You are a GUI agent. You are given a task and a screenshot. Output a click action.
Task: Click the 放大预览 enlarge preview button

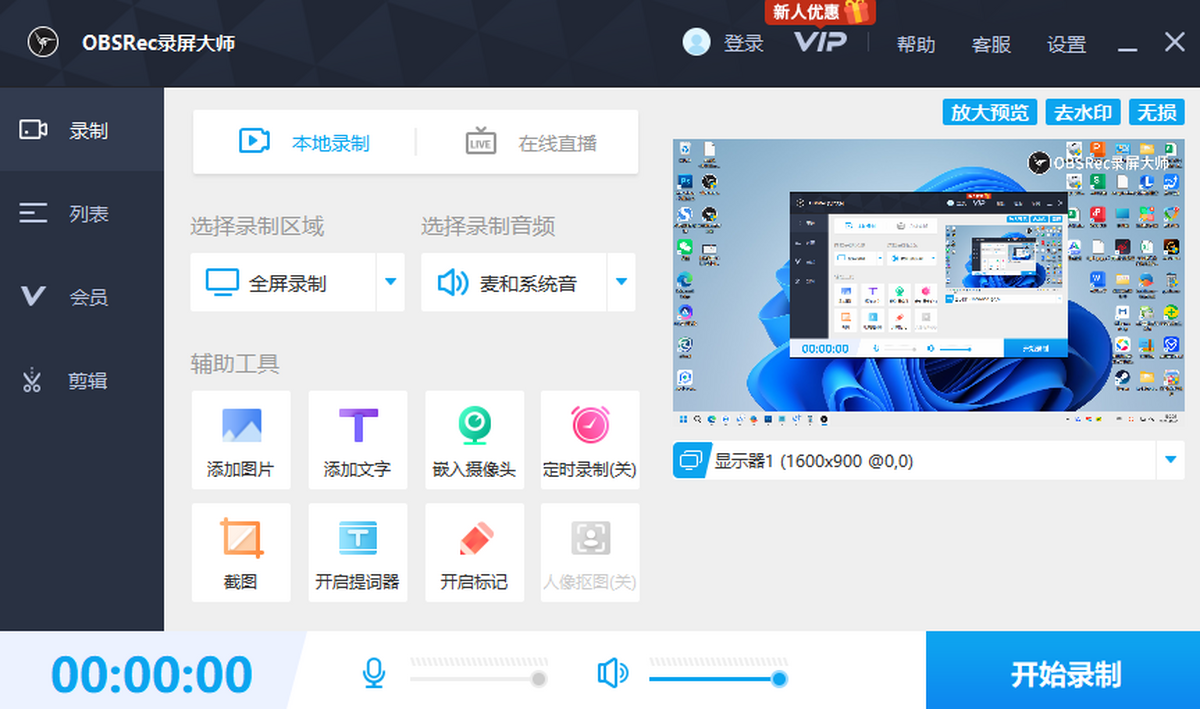click(989, 112)
